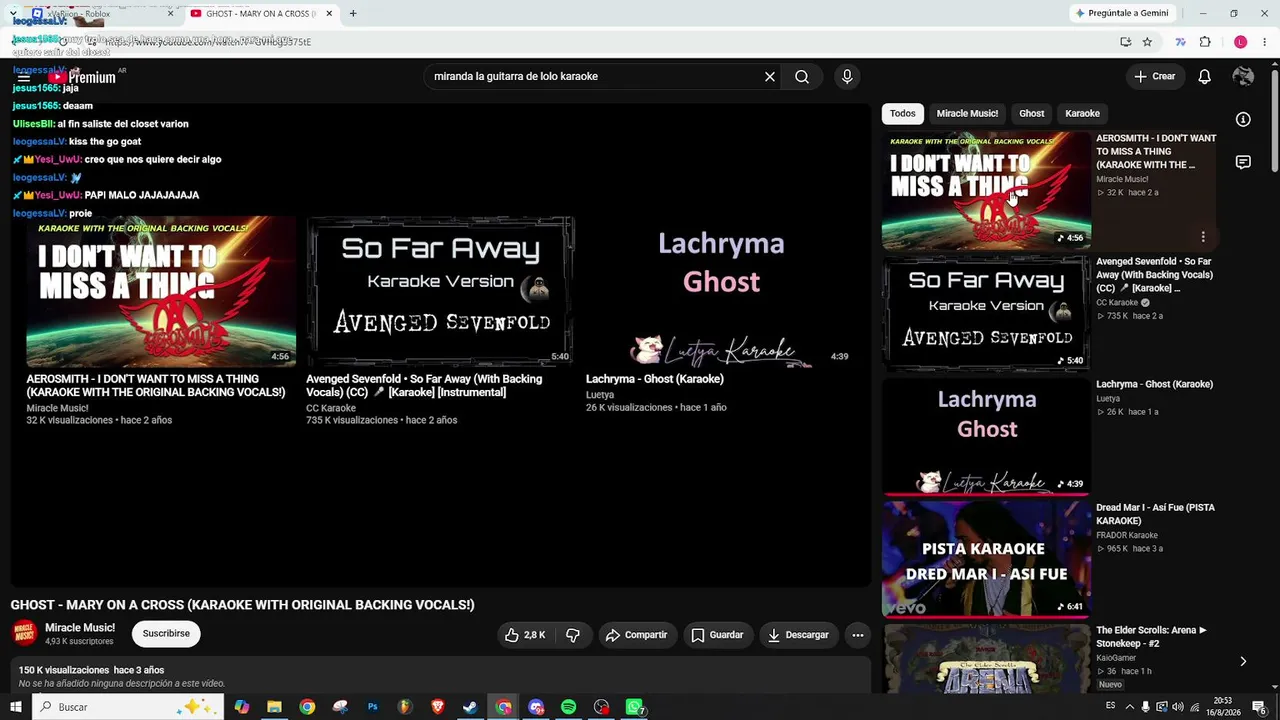Show hidden system tray icons
The width and height of the screenshot is (1280, 720).
coord(1129,707)
